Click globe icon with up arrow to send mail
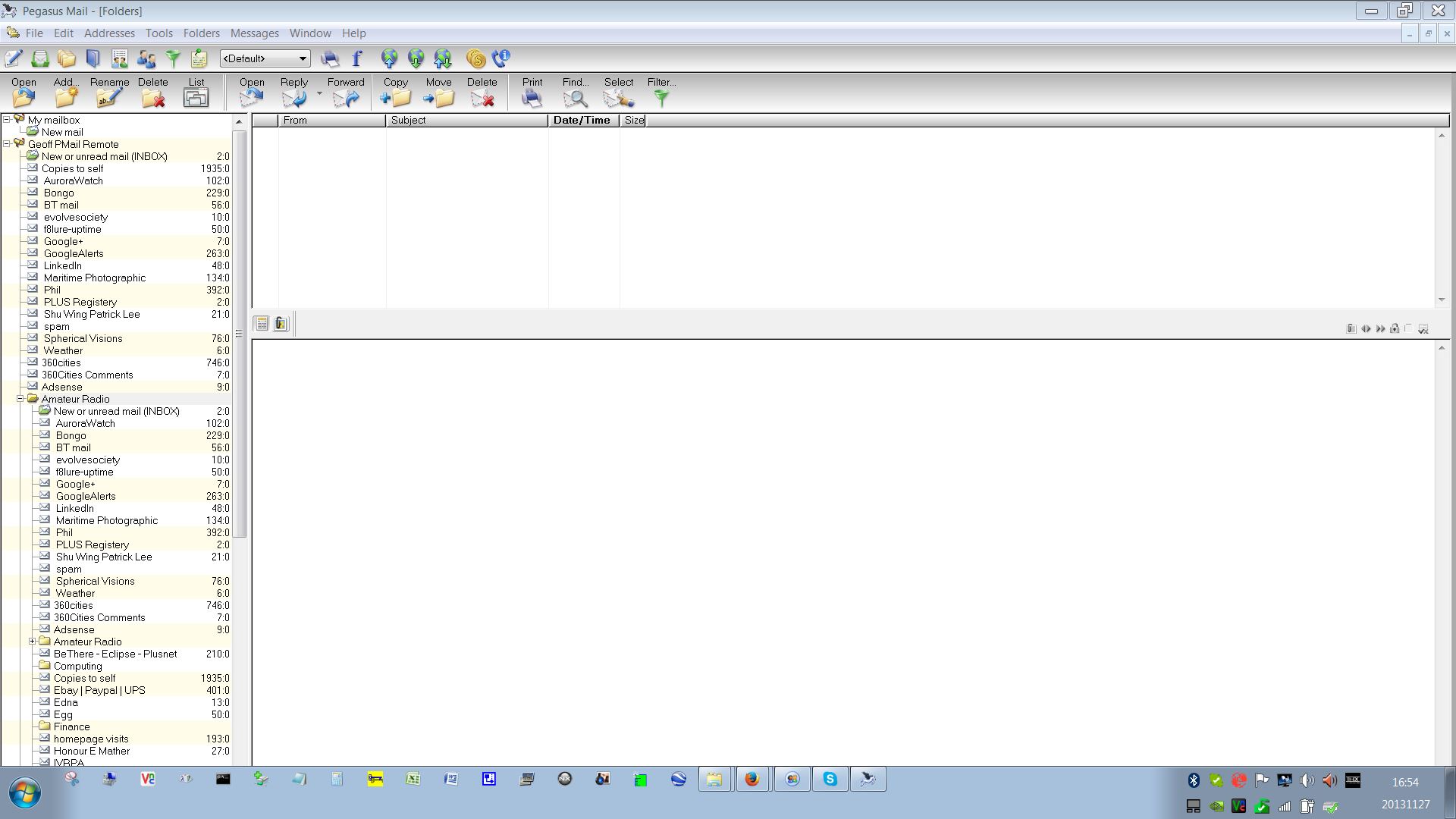 (x=389, y=58)
